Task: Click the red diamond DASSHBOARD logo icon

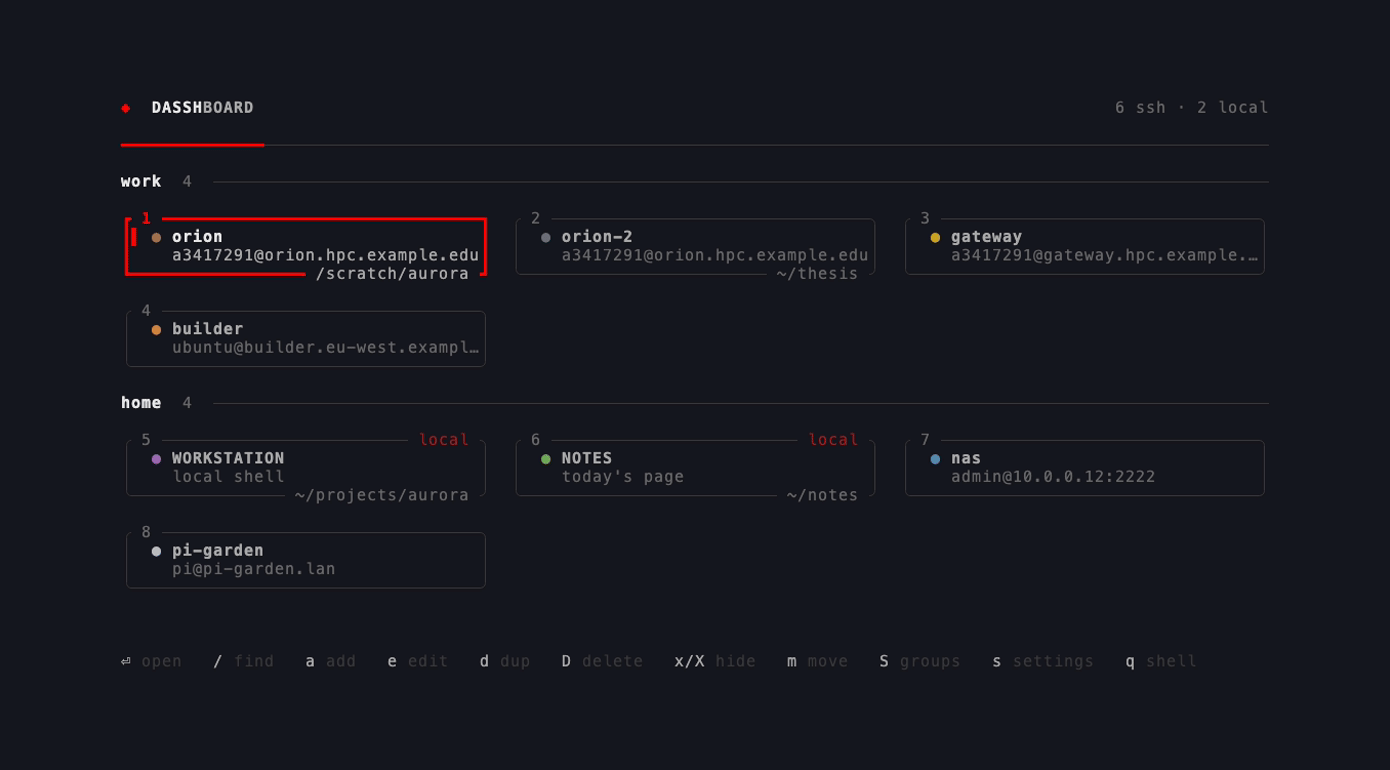Action: (x=126, y=108)
